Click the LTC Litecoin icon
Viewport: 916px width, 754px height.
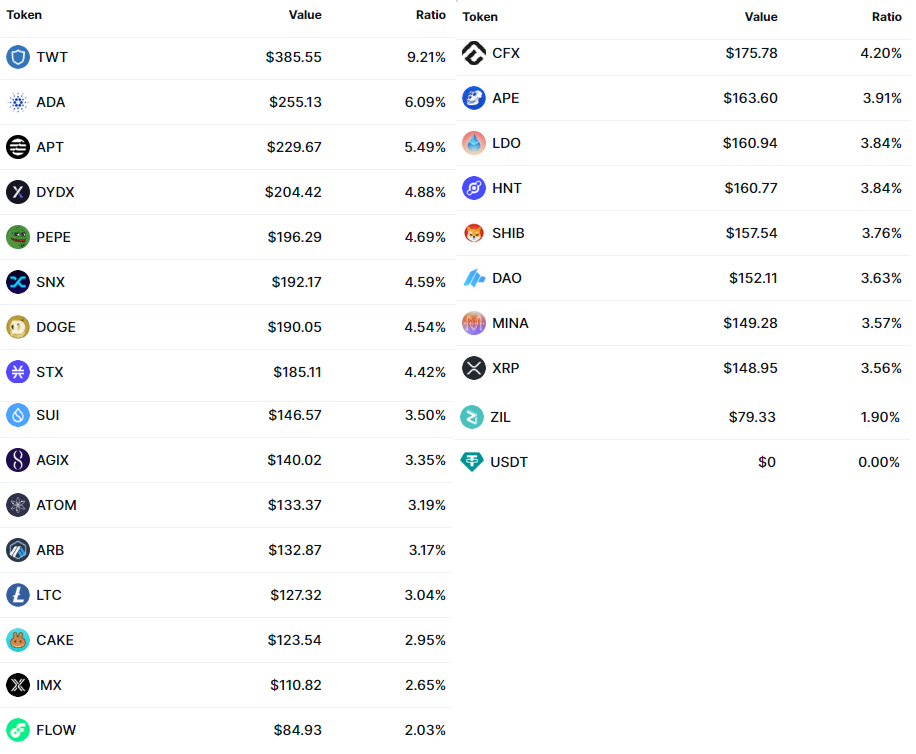coord(18,595)
